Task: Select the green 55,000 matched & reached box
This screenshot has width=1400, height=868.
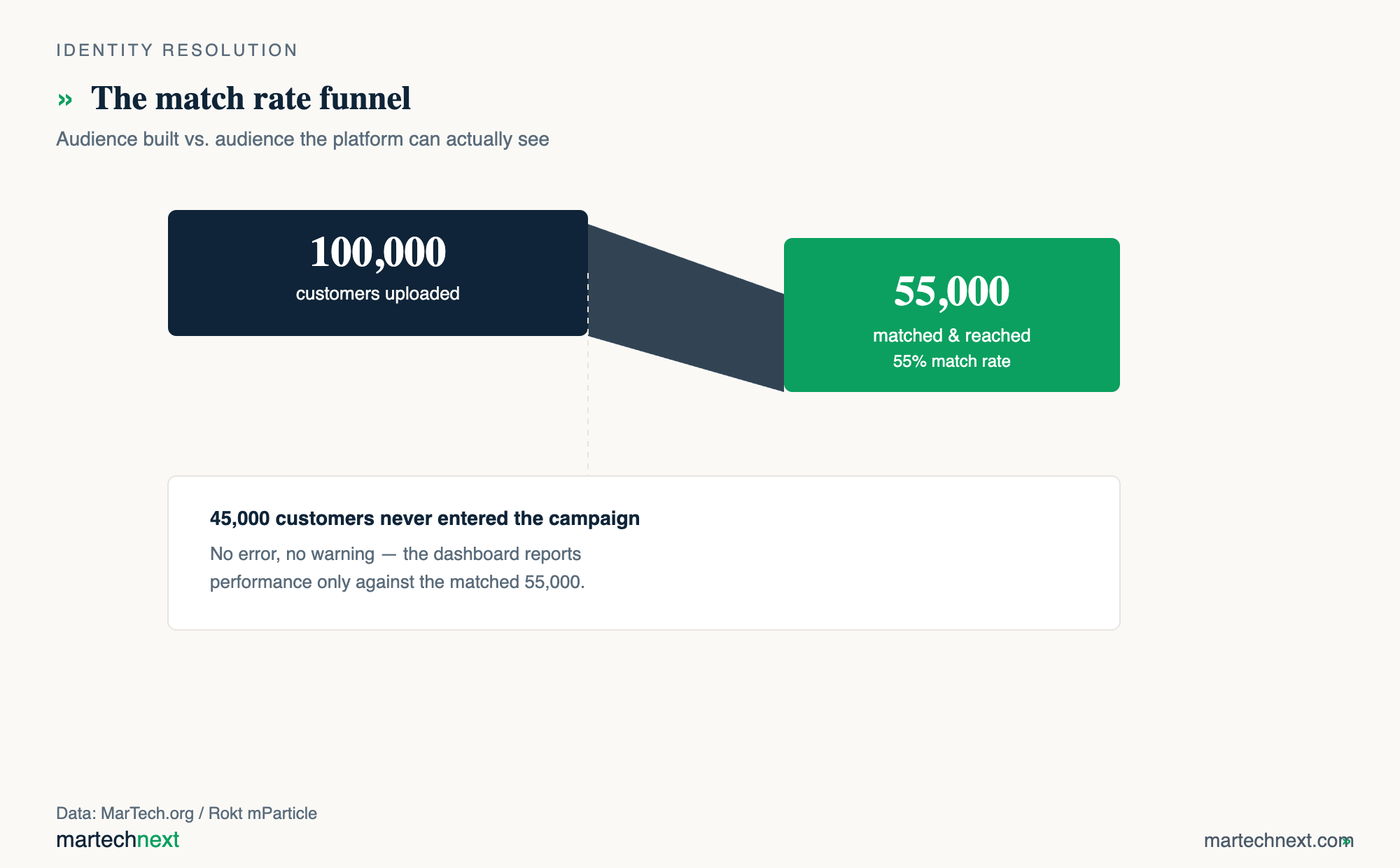Action: (x=952, y=315)
